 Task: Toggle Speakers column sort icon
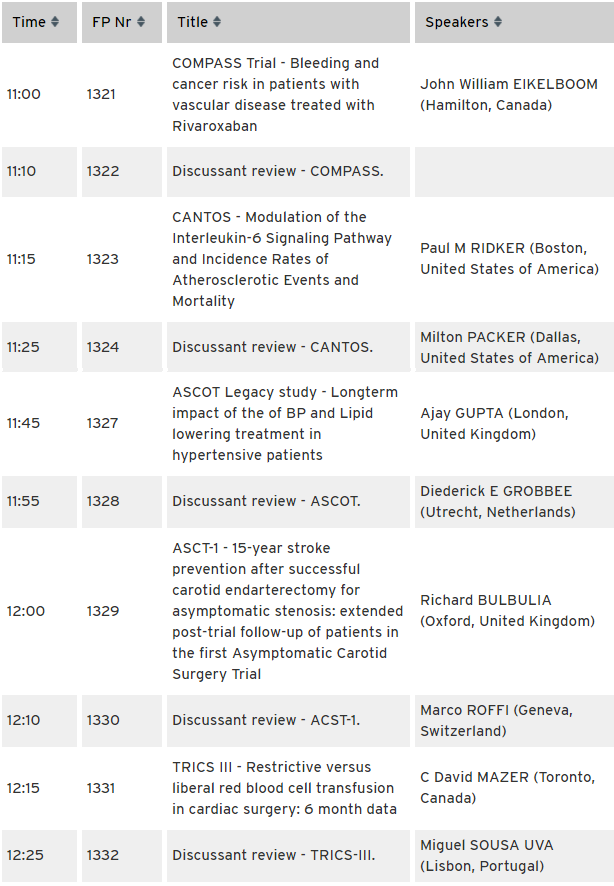click(498, 22)
